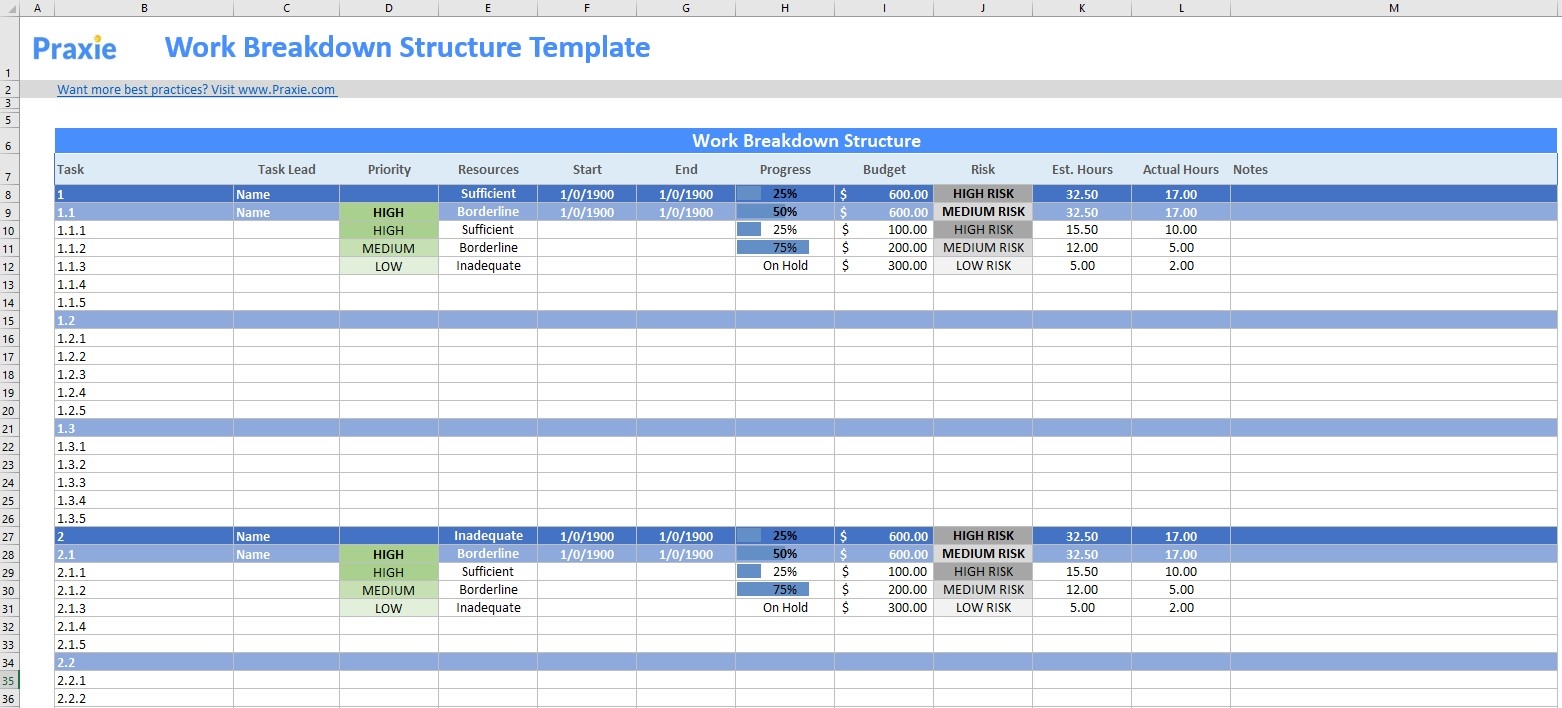Select the $600.00 Budget cell for task 2
Screen dimensions: 1562x708
(884, 536)
